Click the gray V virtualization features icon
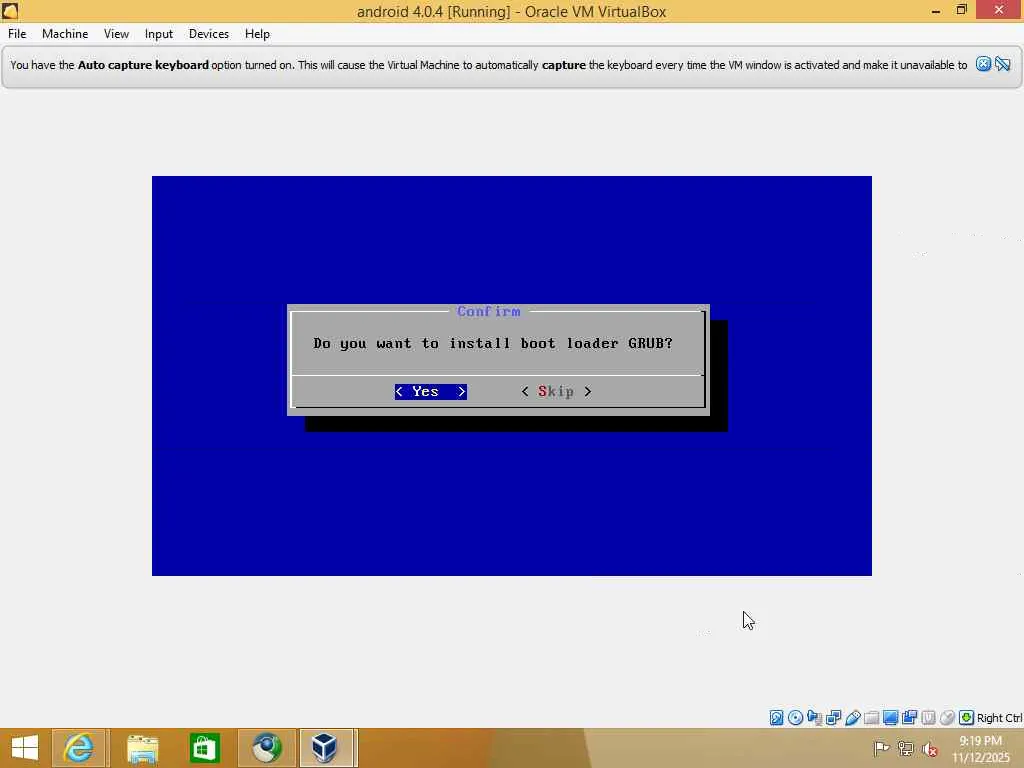 pos(928,718)
